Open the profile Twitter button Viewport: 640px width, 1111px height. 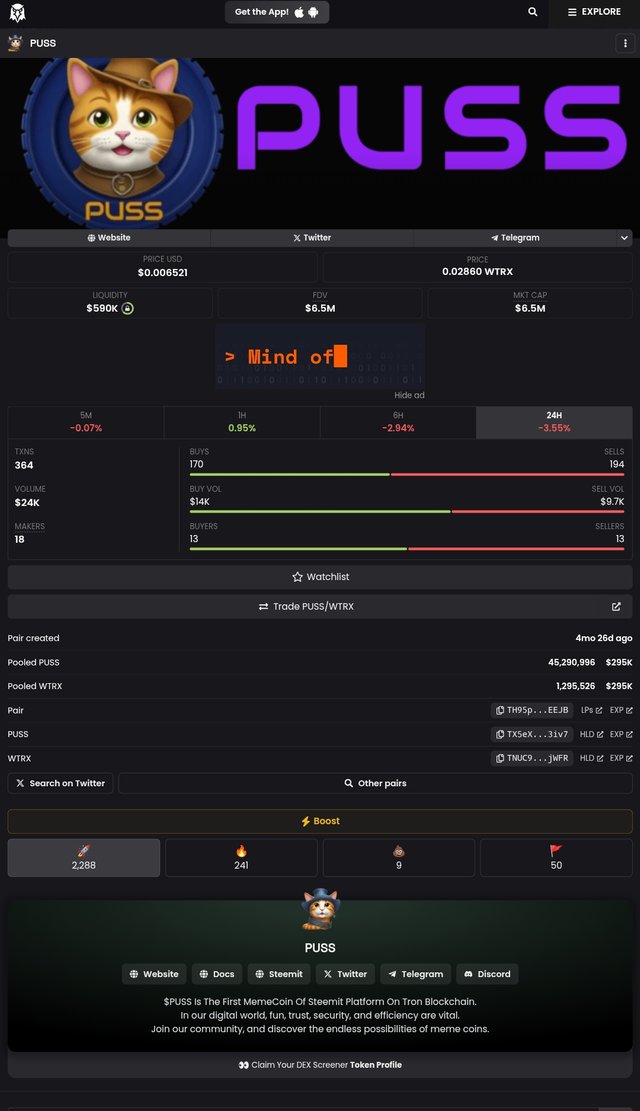pyautogui.click(x=345, y=974)
